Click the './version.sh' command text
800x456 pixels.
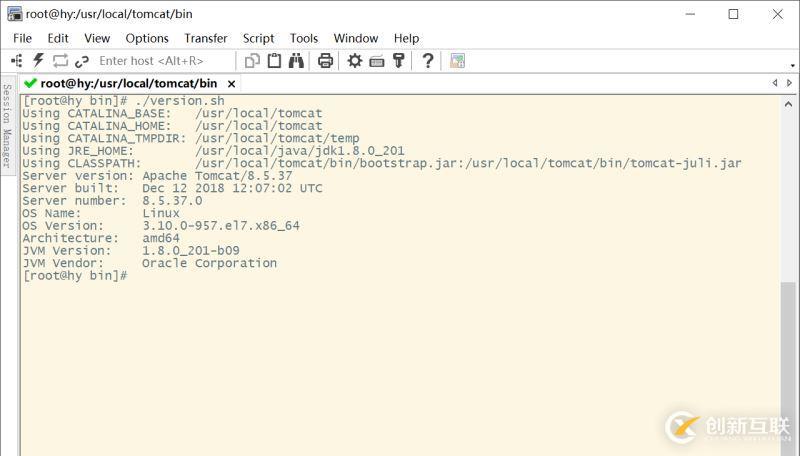(x=180, y=100)
